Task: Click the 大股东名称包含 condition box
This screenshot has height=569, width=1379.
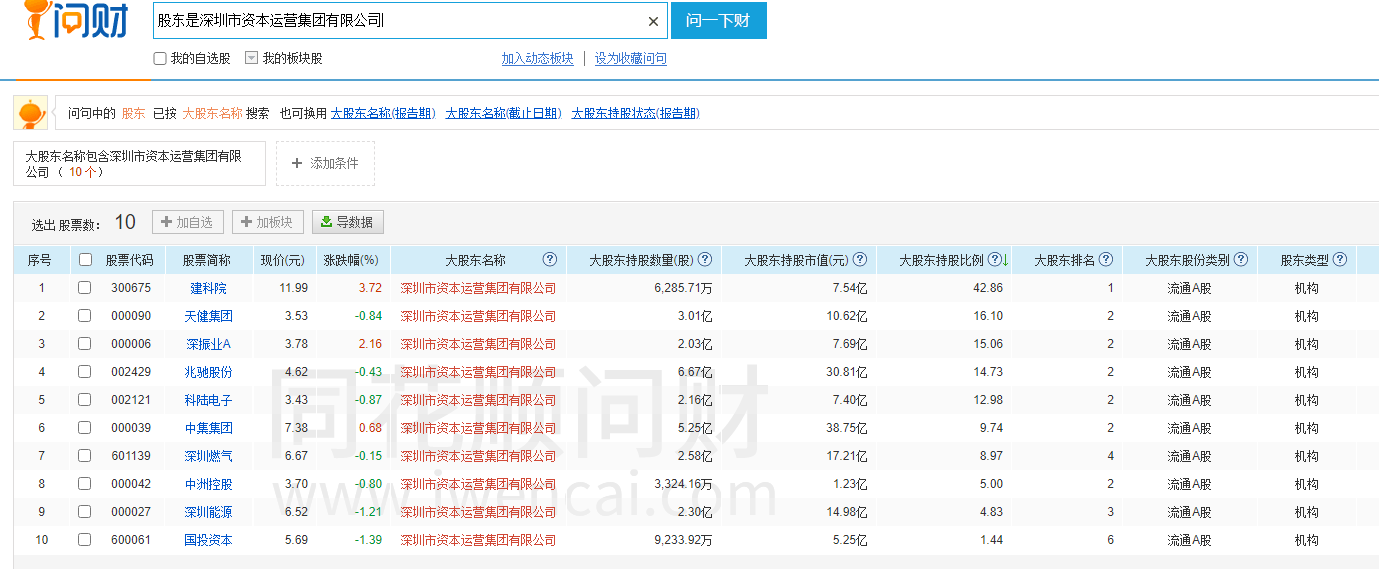Action: [139, 163]
